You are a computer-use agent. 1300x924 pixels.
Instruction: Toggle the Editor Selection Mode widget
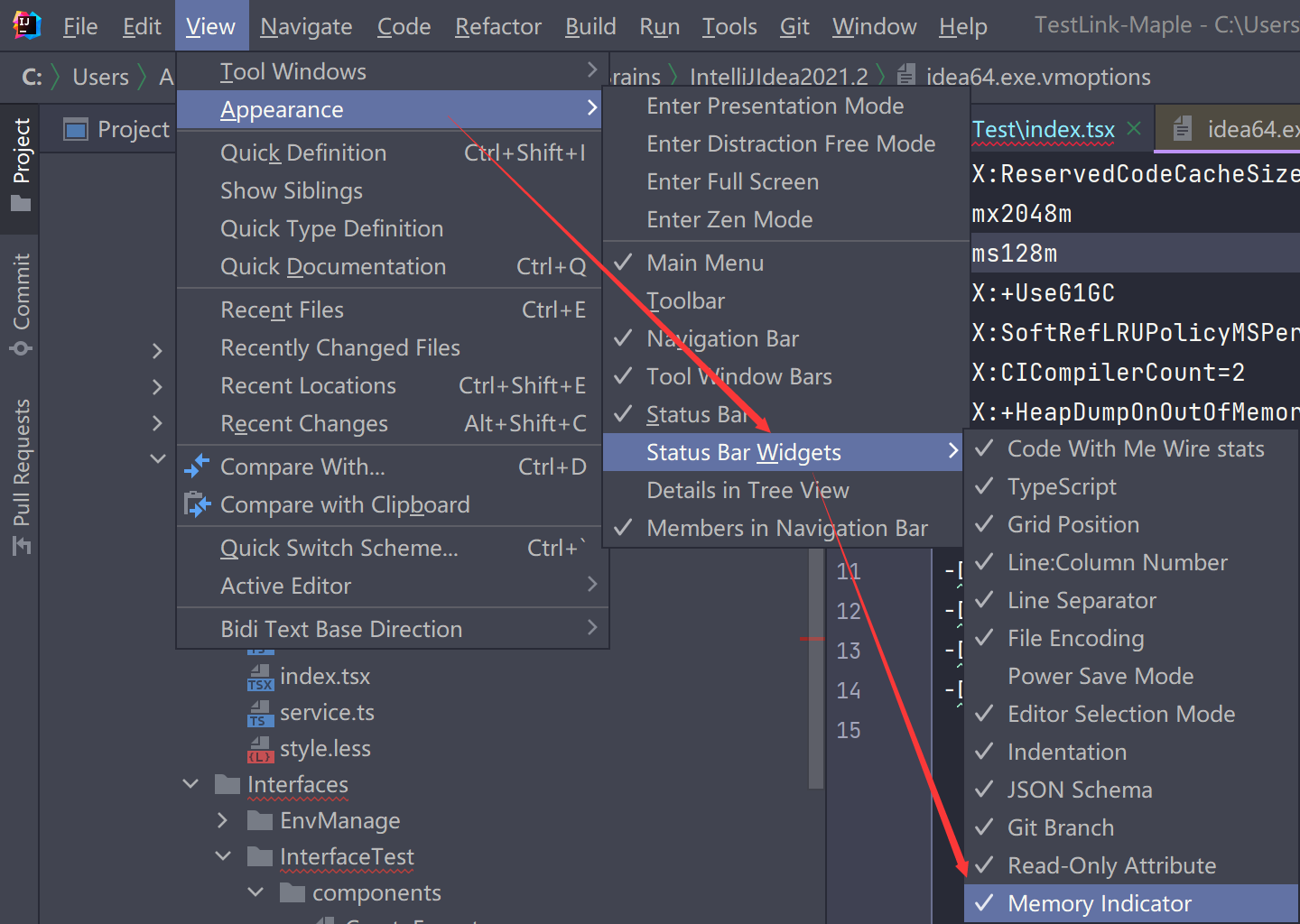coord(1131,714)
